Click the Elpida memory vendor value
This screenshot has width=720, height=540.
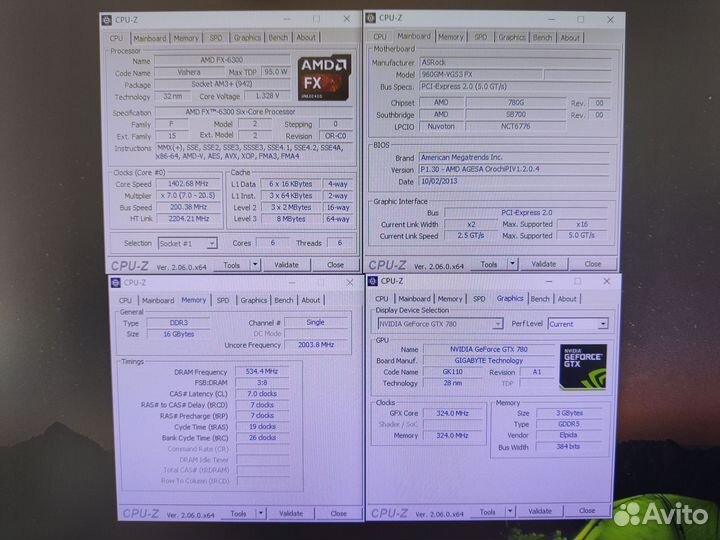coord(568,435)
